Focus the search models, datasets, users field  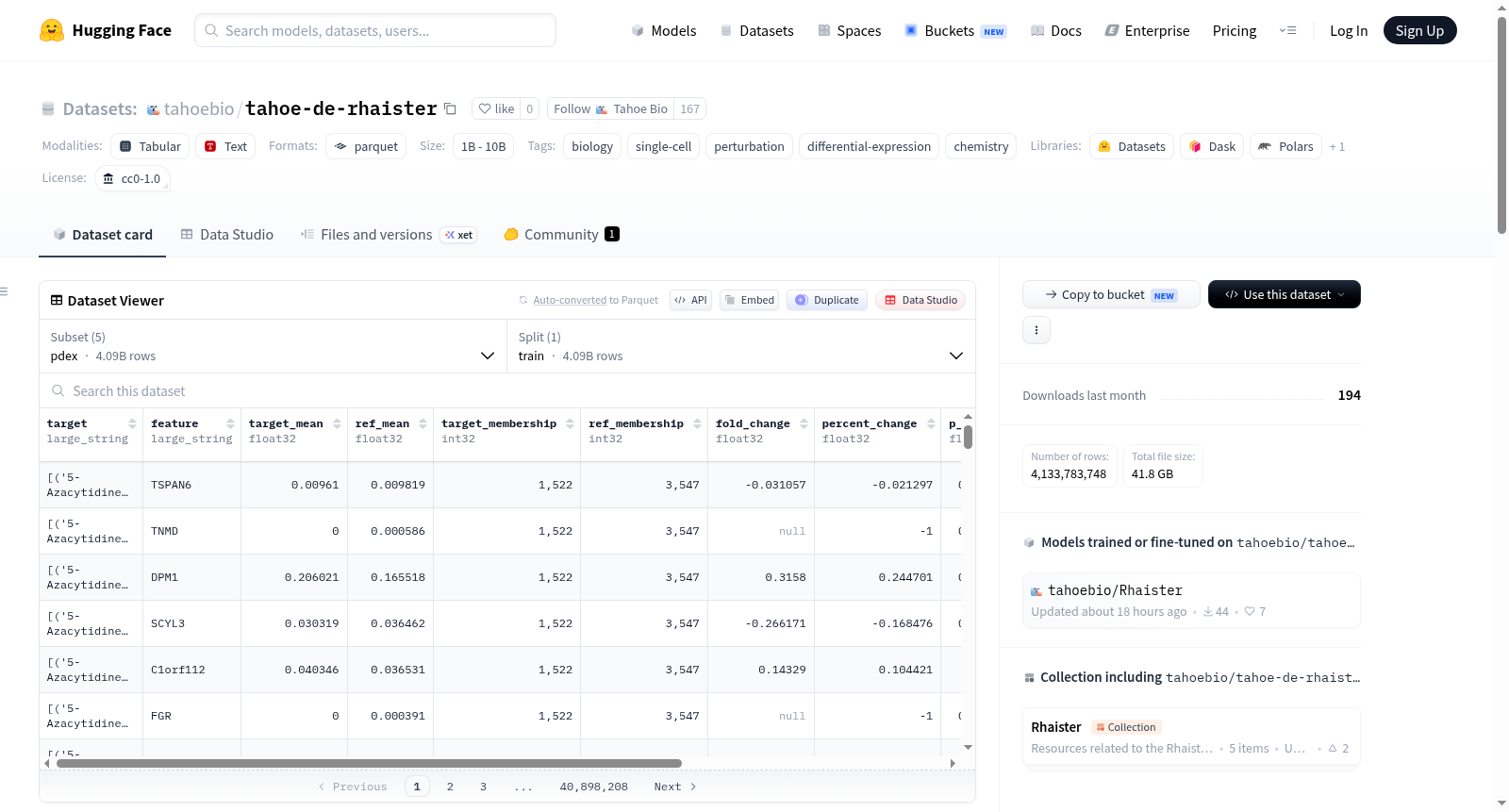tap(375, 30)
